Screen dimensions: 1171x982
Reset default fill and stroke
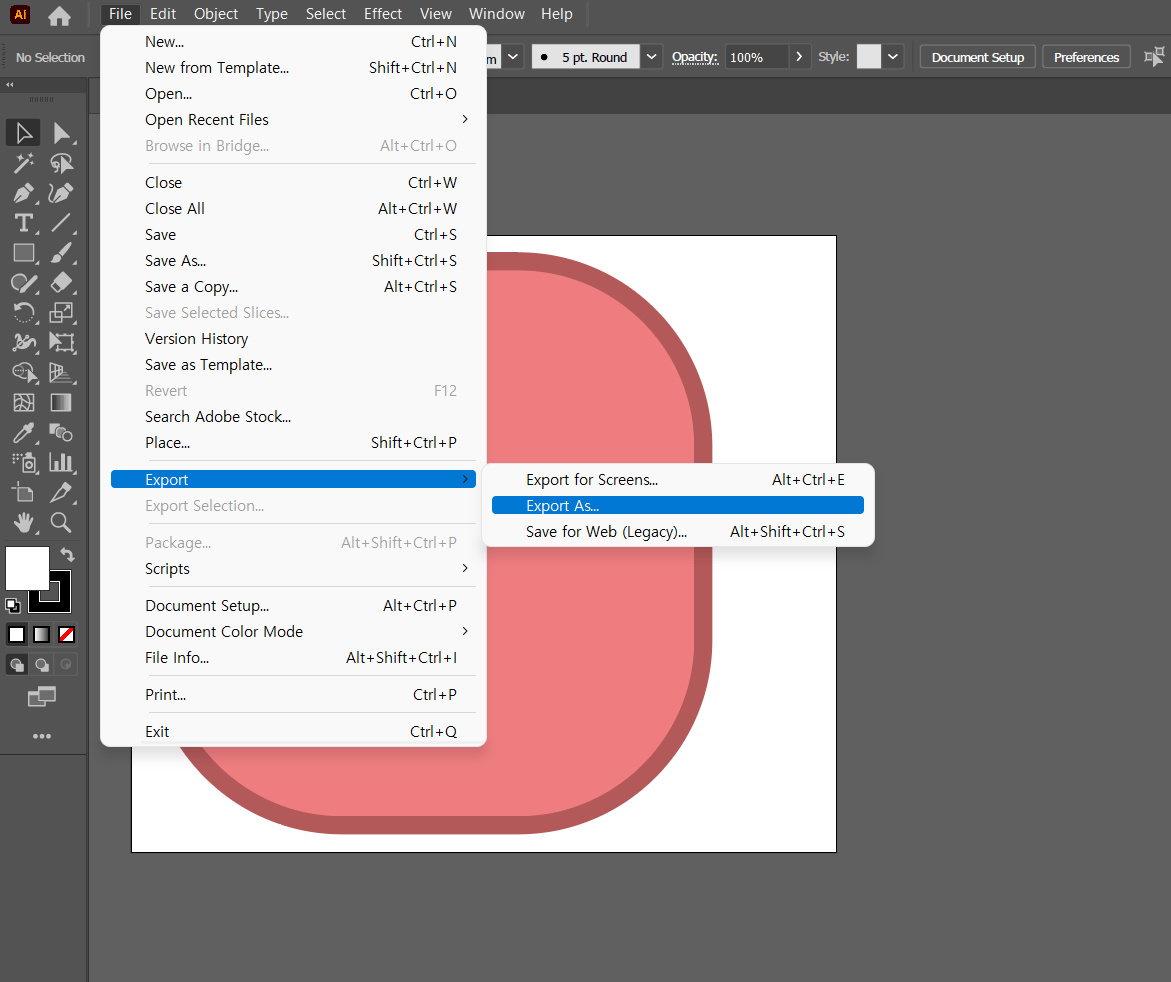pos(13,606)
